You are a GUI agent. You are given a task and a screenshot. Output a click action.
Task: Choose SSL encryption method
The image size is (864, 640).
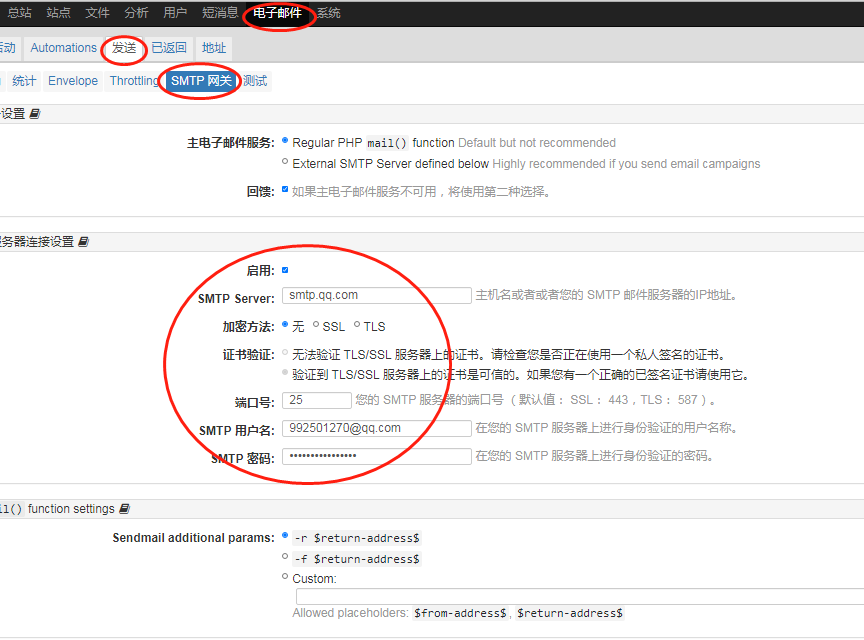(316, 325)
